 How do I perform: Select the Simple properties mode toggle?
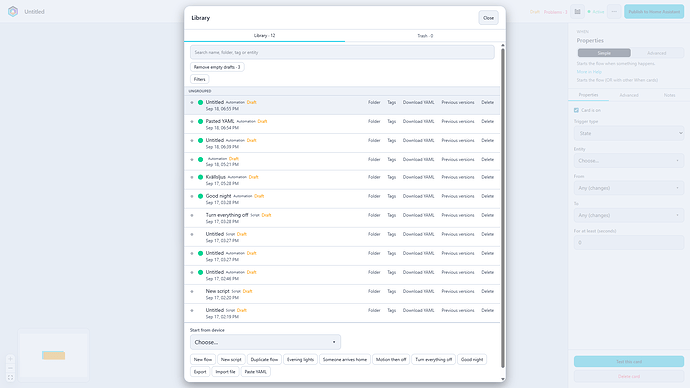tap(604, 53)
